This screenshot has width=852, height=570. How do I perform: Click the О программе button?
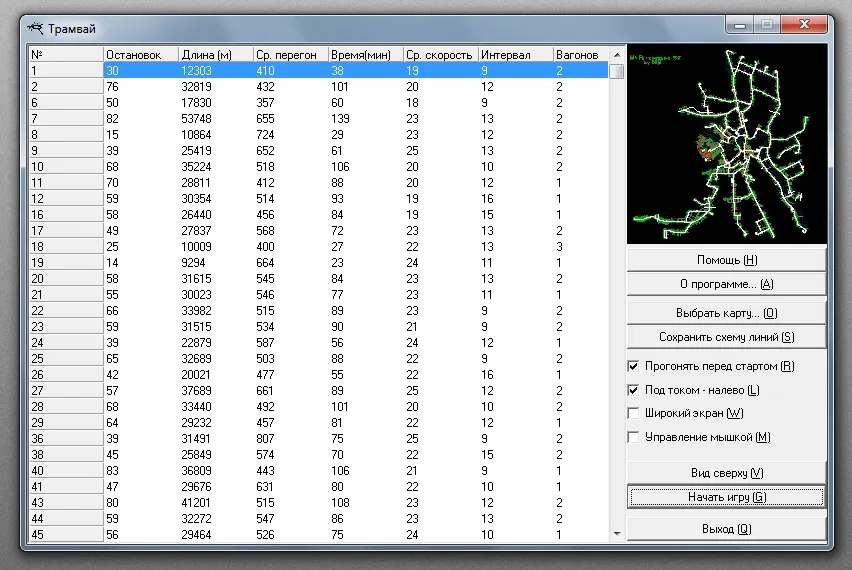[x=726, y=284]
